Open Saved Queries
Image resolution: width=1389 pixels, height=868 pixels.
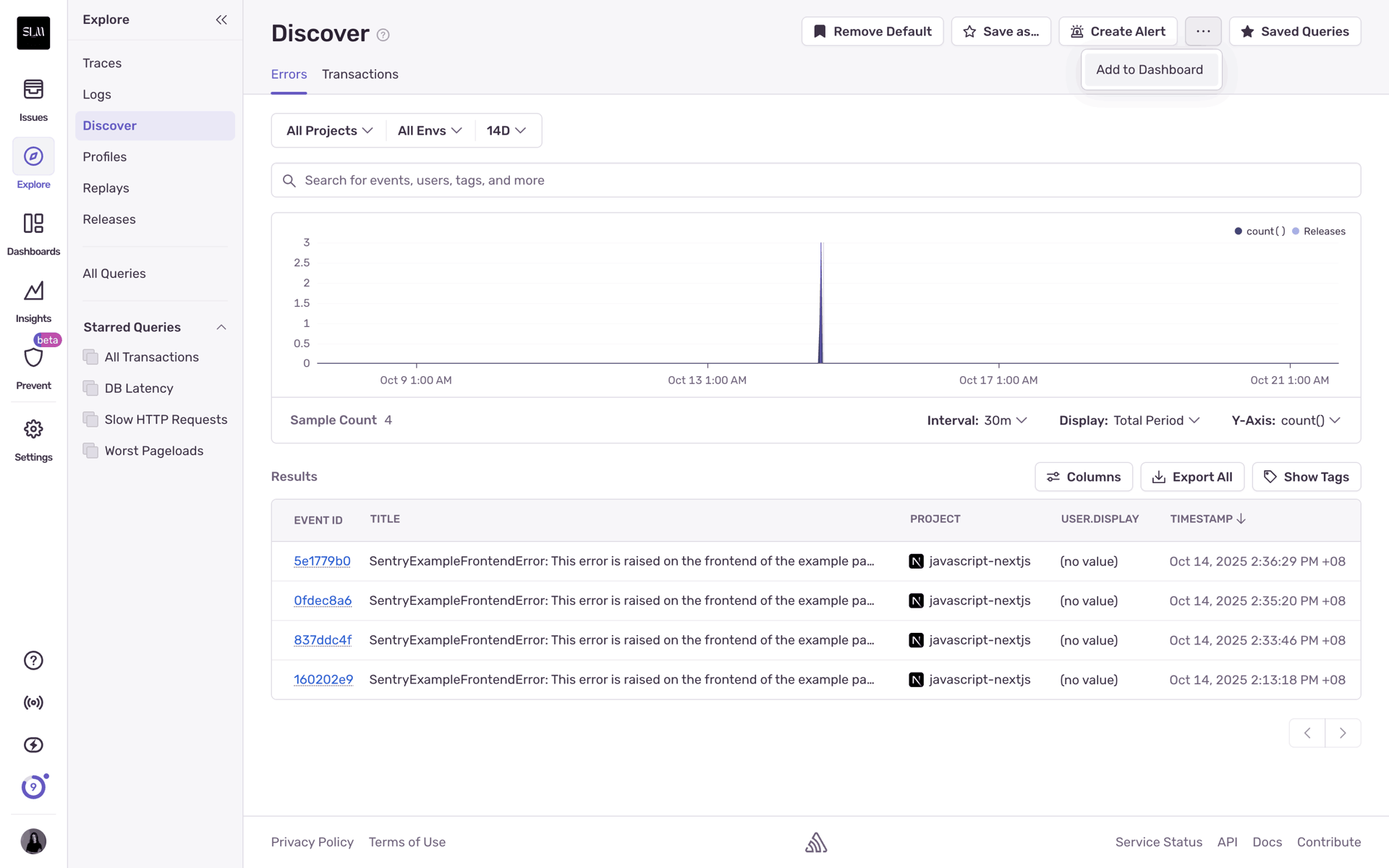1295,31
